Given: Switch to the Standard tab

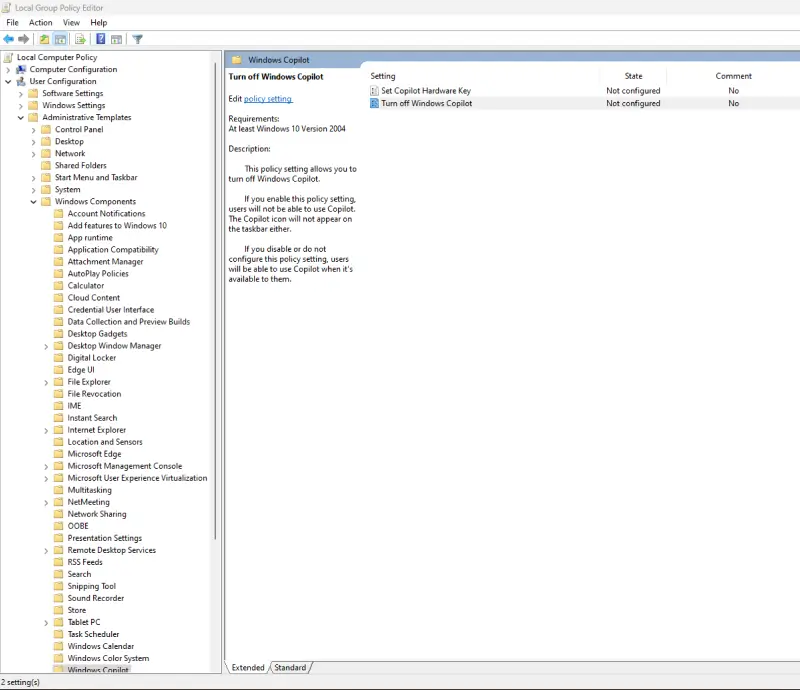Looking at the screenshot, I should pos(288,667).
